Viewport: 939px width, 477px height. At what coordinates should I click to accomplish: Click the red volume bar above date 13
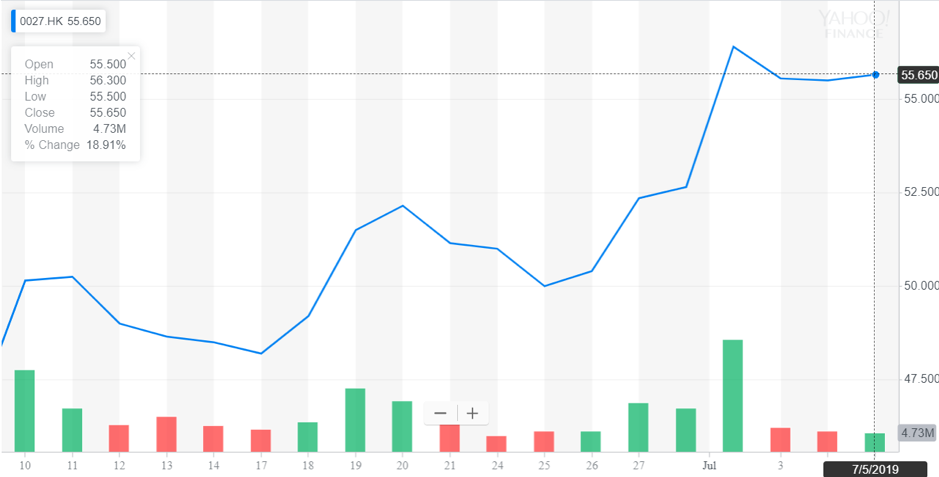(166, 433)
